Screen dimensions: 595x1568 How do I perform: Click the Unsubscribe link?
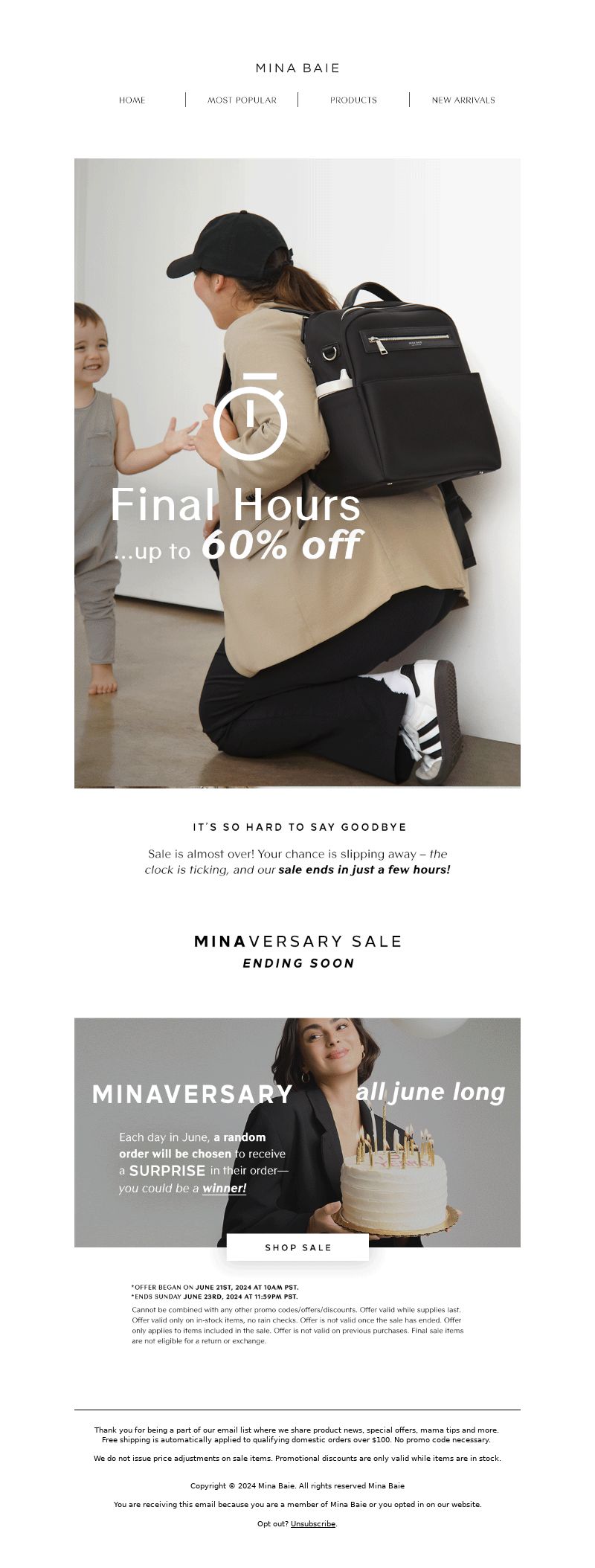click(313, 1523)
